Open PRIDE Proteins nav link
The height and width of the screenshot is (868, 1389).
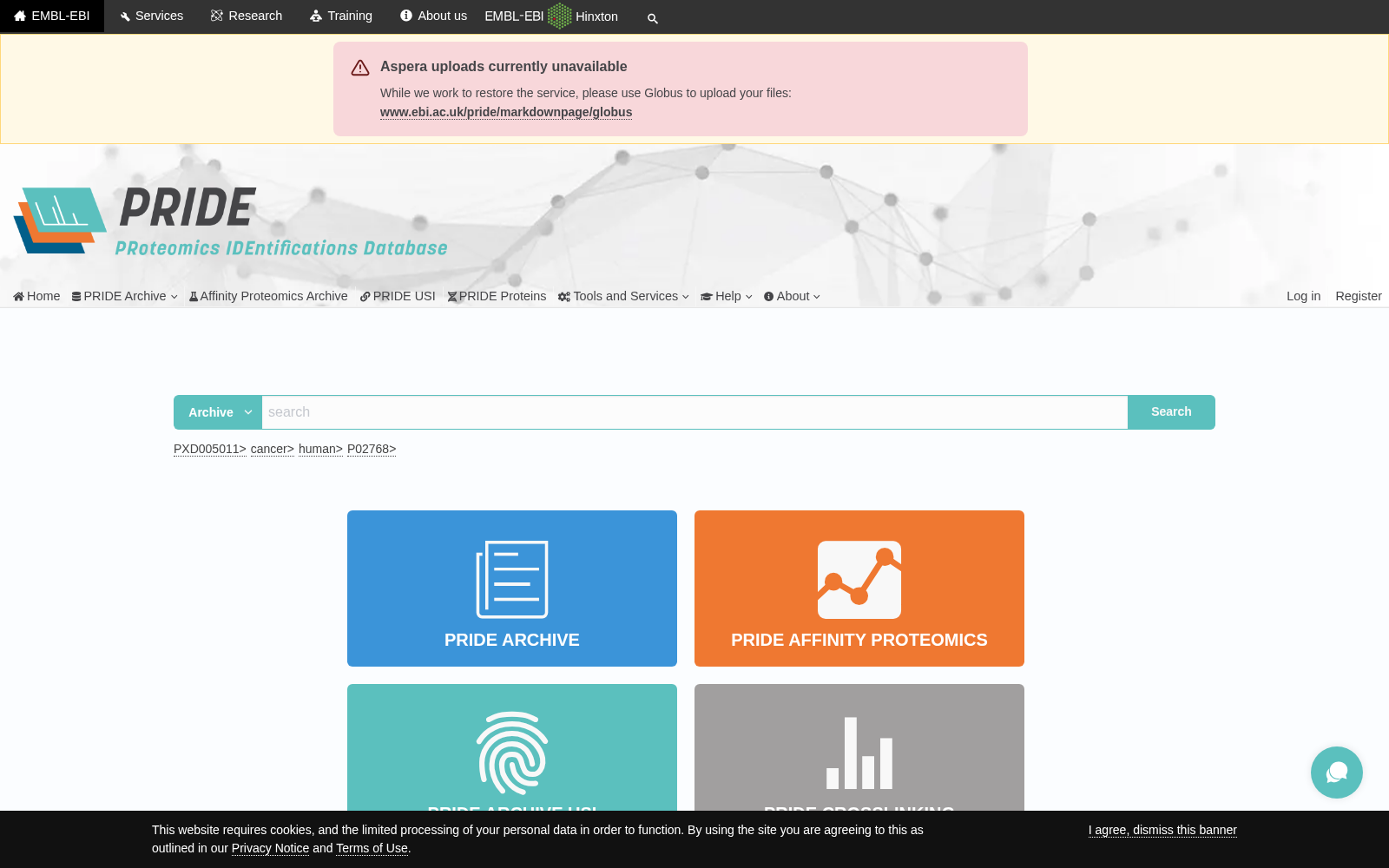tap(497, 296)
